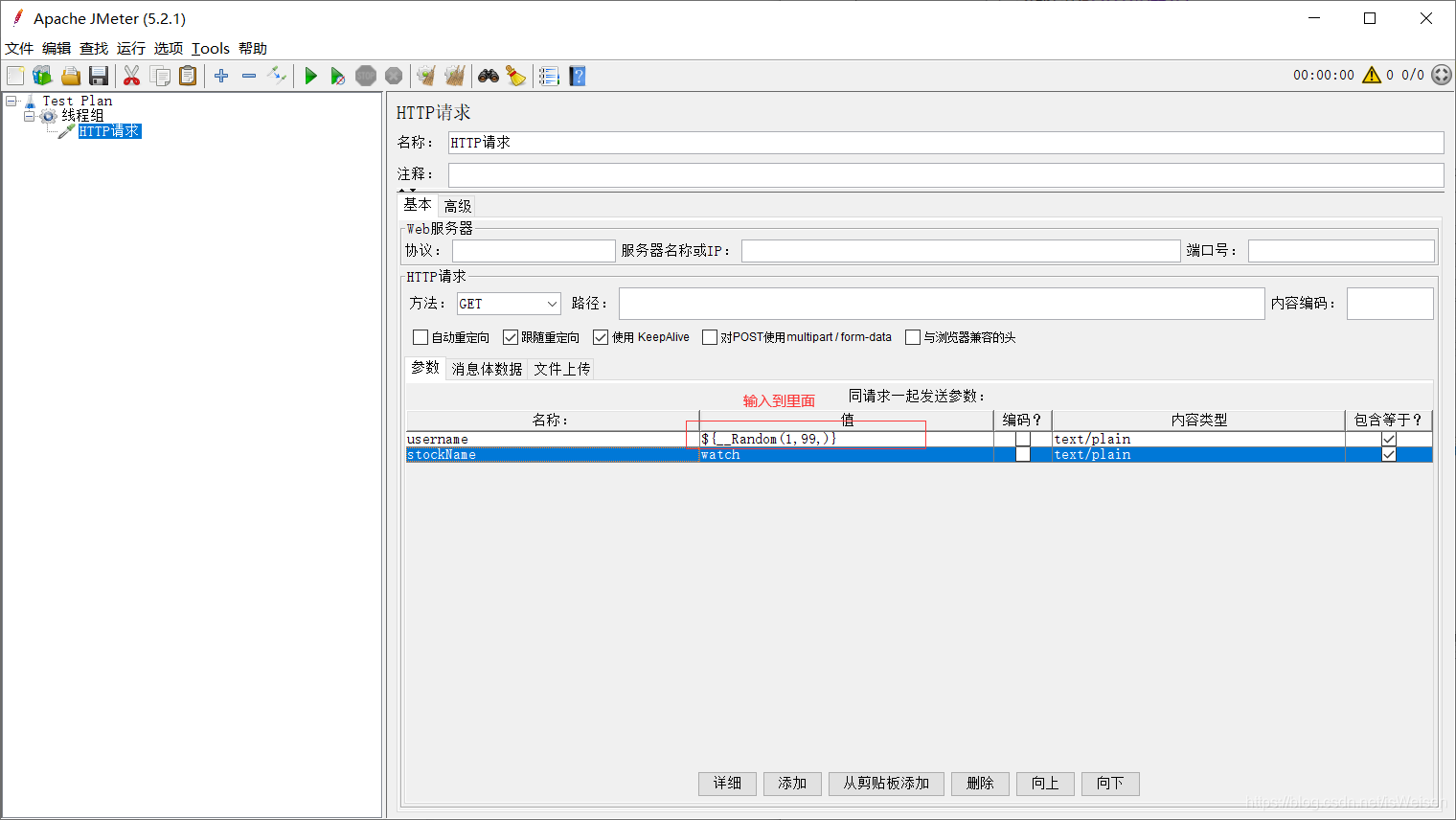1456x820 pixels.
Task: Click the Cut scissors icon
Action: (x=132, y=76)
